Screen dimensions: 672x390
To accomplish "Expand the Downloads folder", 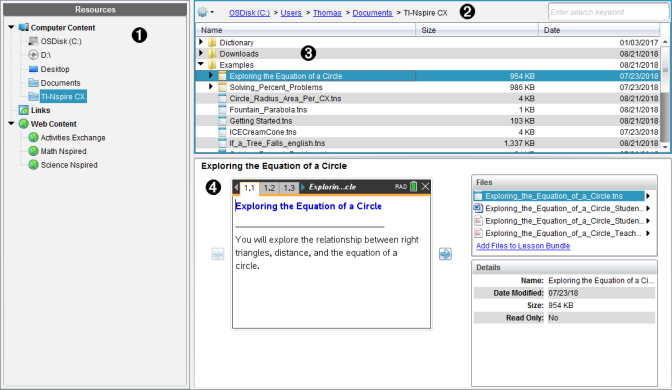I will 201,53.
